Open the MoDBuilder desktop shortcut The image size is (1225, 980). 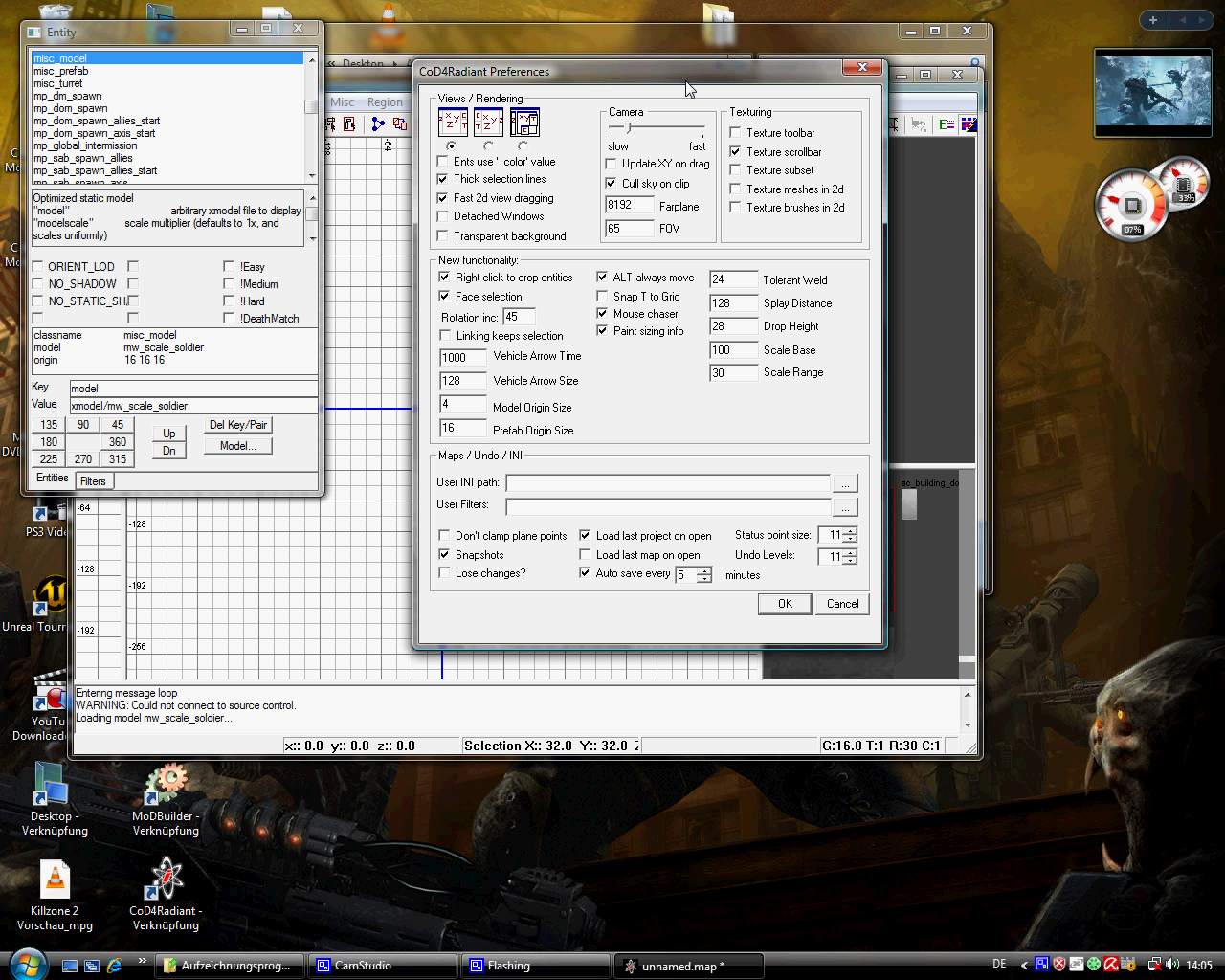166,800
